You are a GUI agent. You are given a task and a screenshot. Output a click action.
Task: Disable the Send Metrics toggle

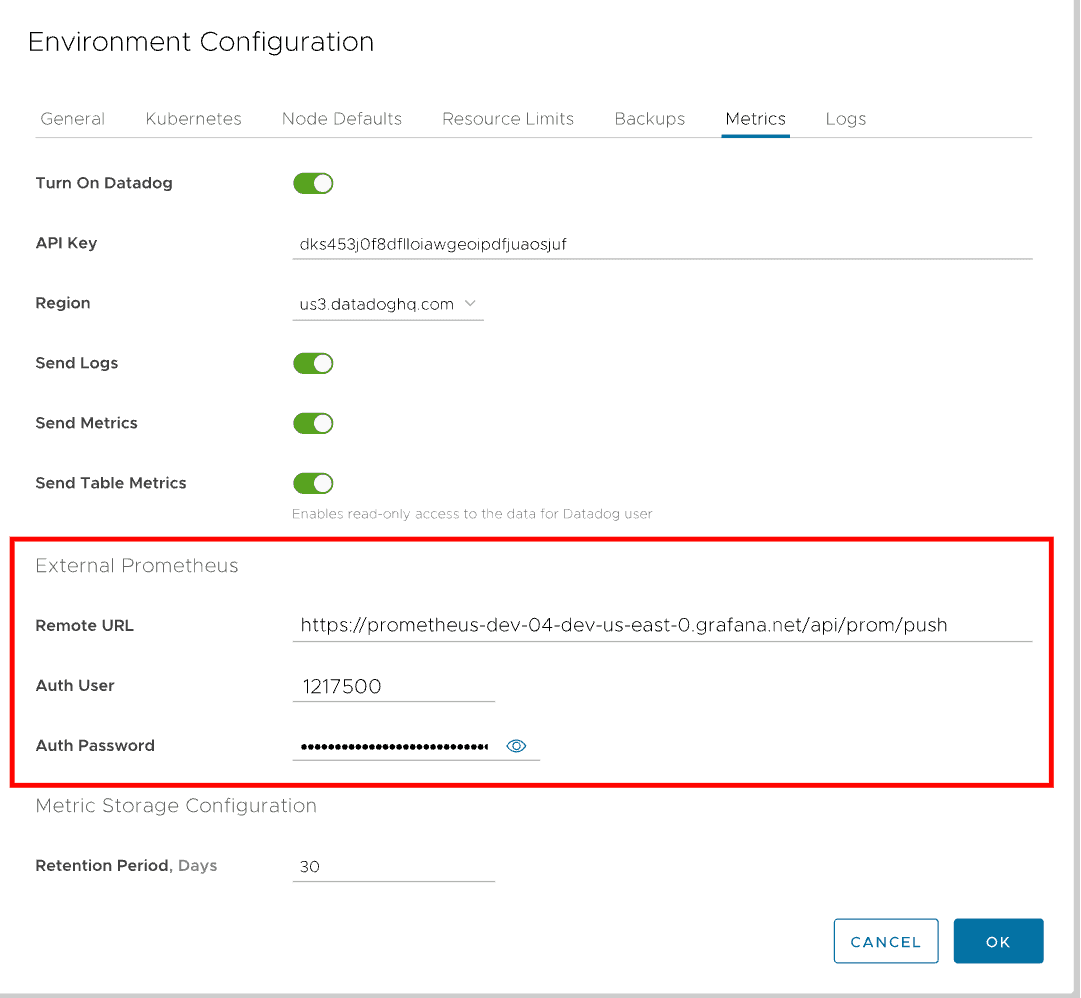tap(313, 423)
